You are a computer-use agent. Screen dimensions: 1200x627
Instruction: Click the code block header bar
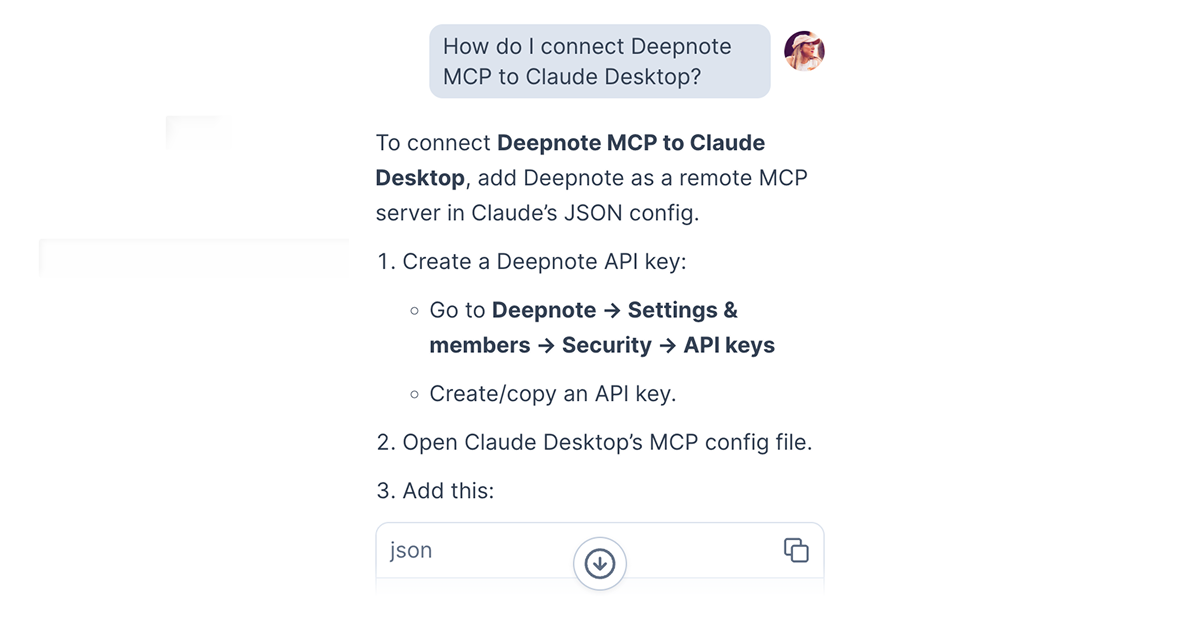(x=600, y=550)
